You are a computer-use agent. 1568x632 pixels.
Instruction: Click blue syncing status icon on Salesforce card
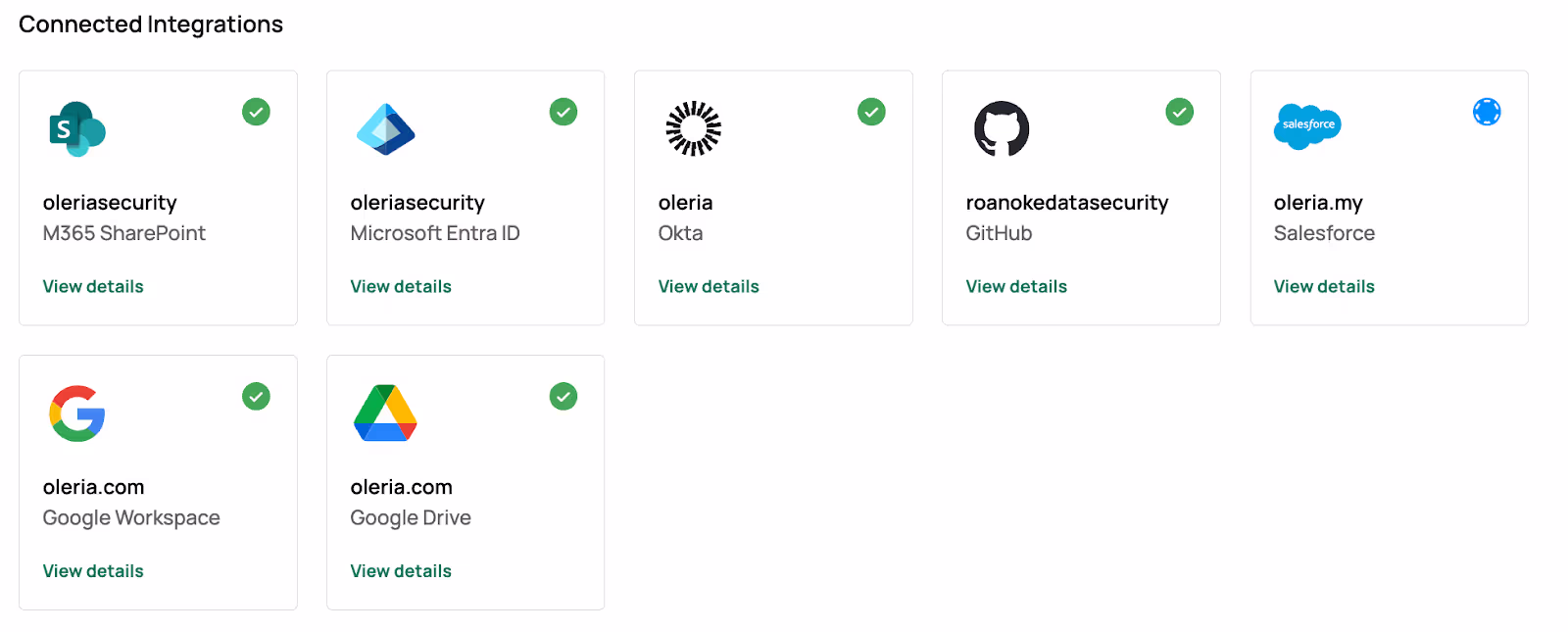coord(1487,112)
